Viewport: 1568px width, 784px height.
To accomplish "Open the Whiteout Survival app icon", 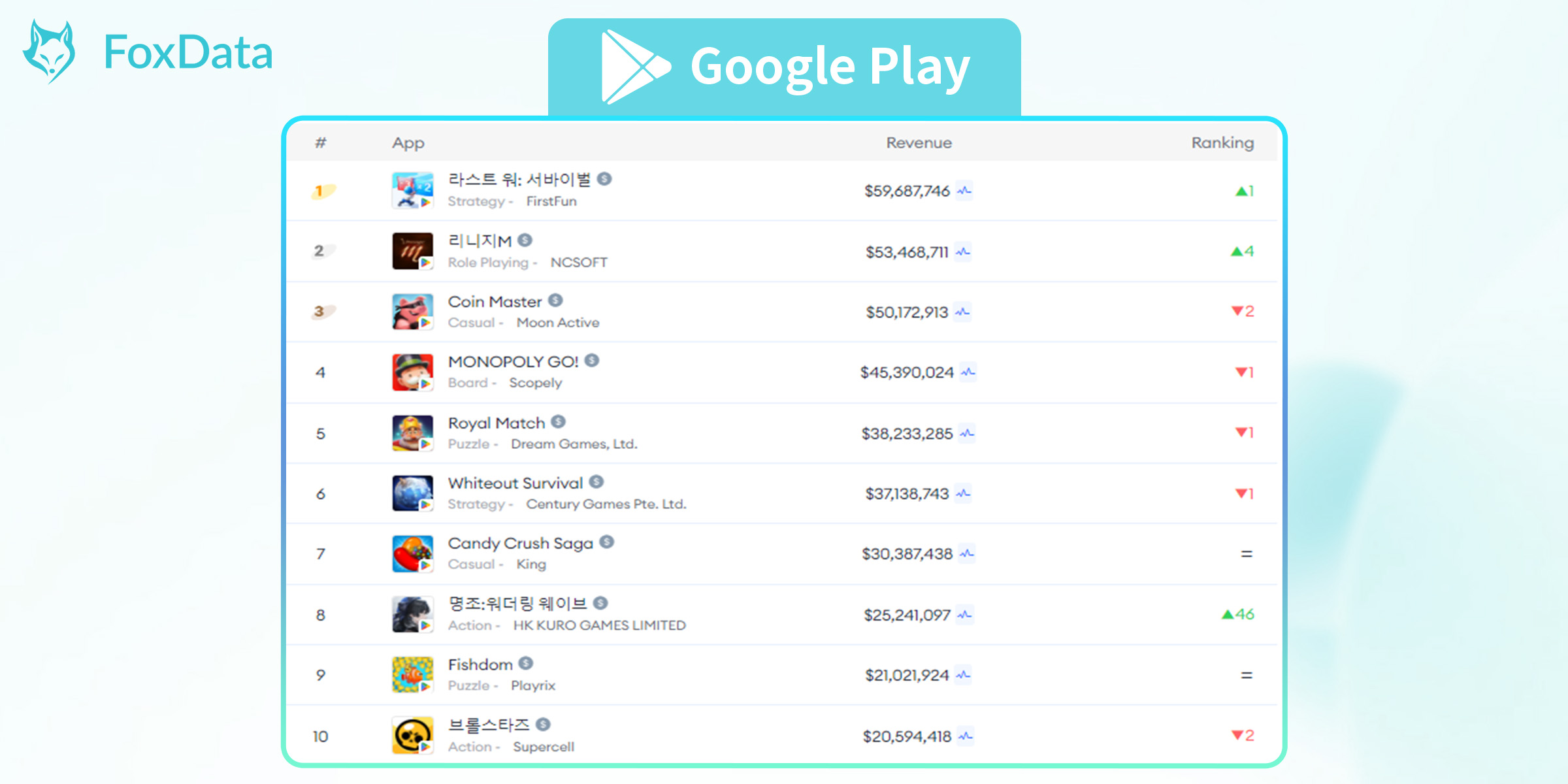I will [x=412, y=493].
